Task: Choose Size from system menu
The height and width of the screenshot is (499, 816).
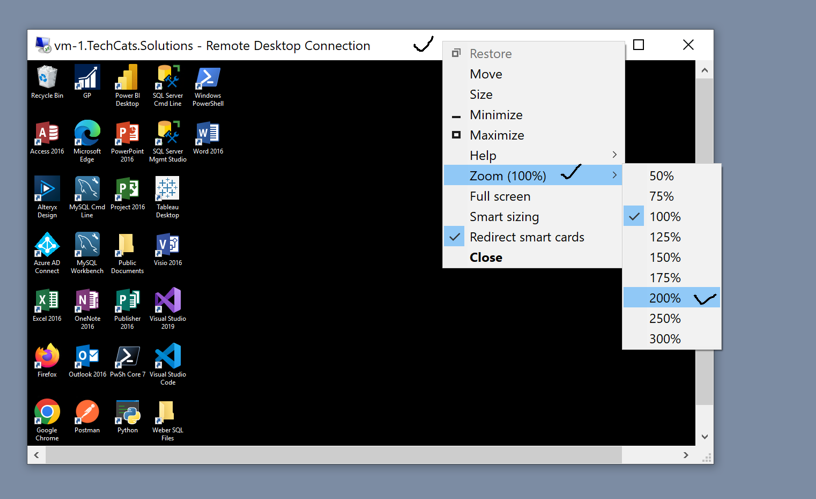Action: pyautogui.click(x=532, y=94)
